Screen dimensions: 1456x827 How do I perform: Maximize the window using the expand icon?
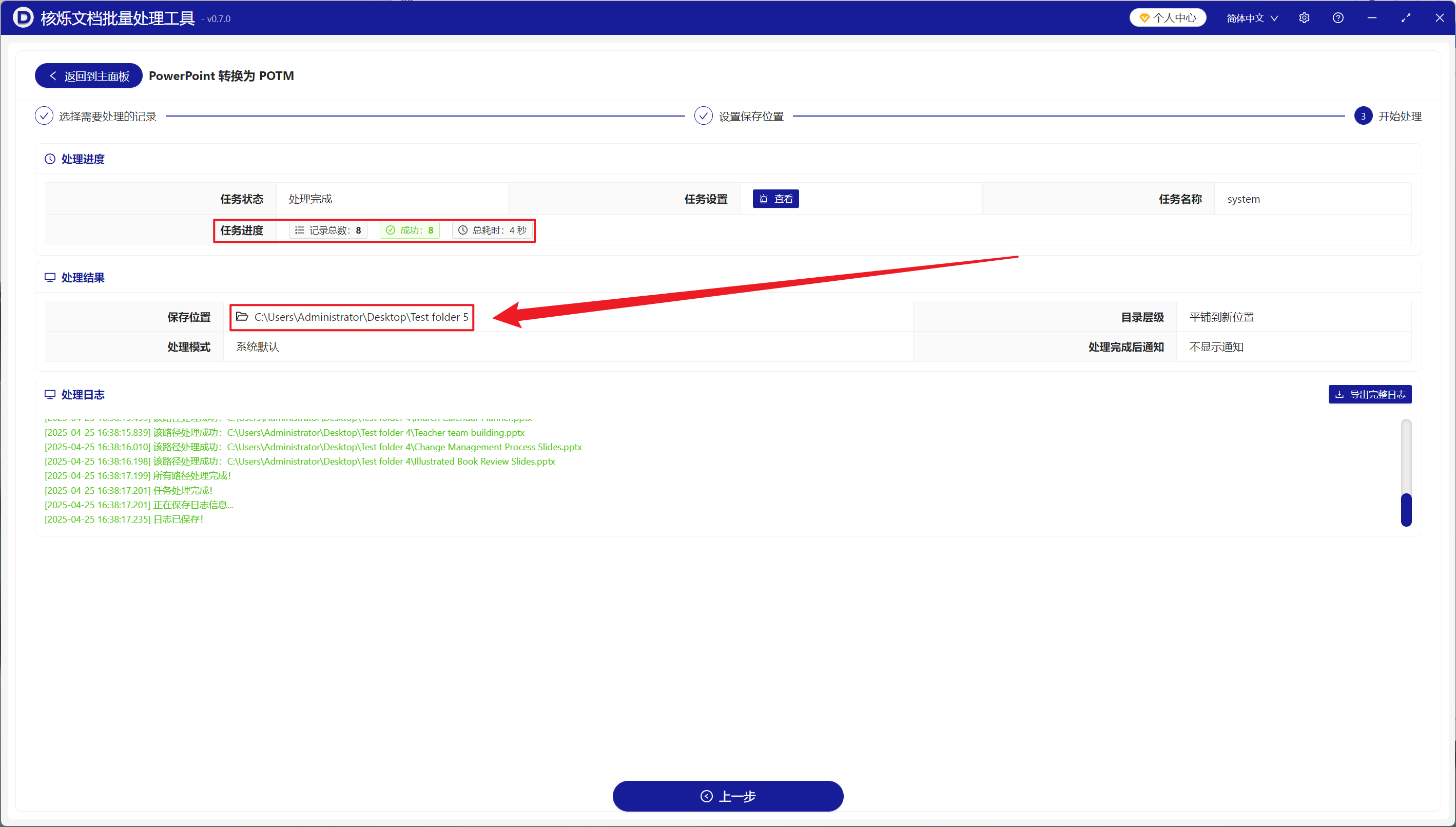[x=1406, y=17]
